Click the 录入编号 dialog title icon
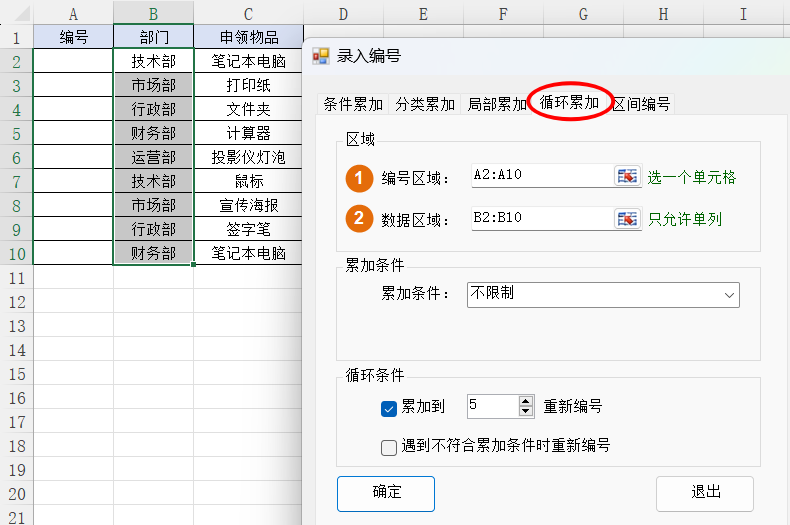The image size is (790, 525). tap(321, 55)
